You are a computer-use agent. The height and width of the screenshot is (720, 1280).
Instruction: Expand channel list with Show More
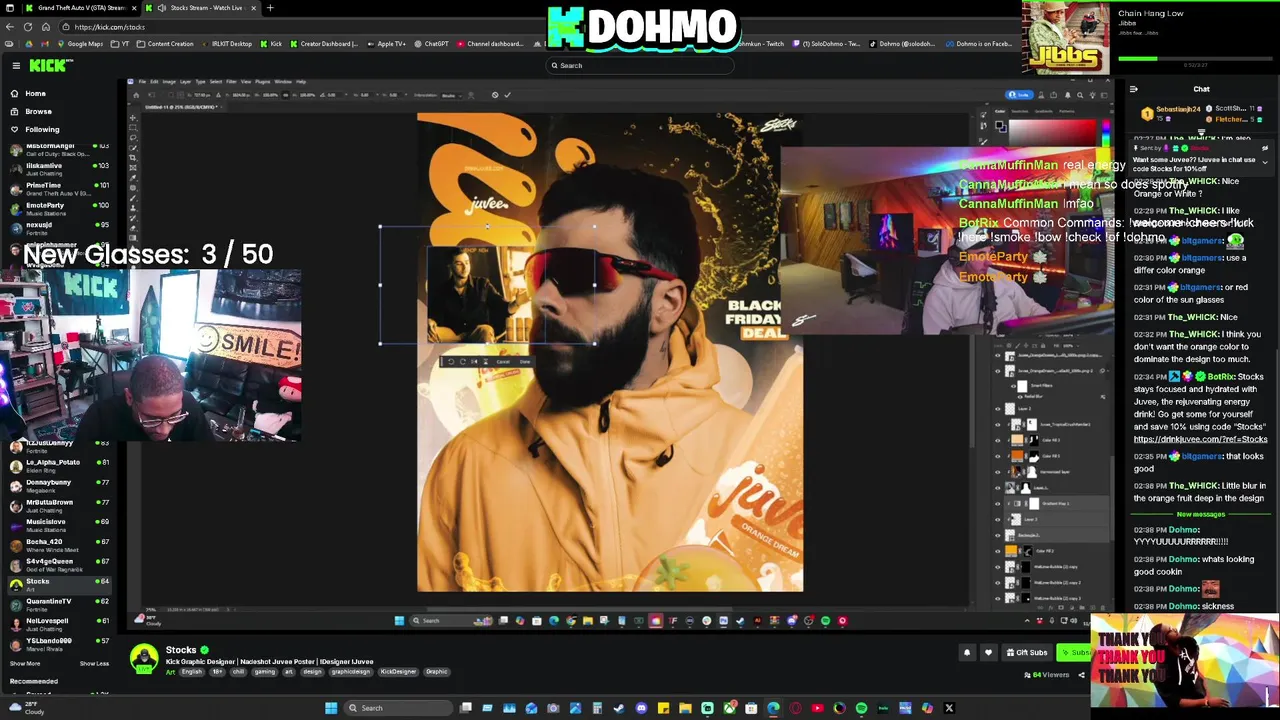[25, 663]
